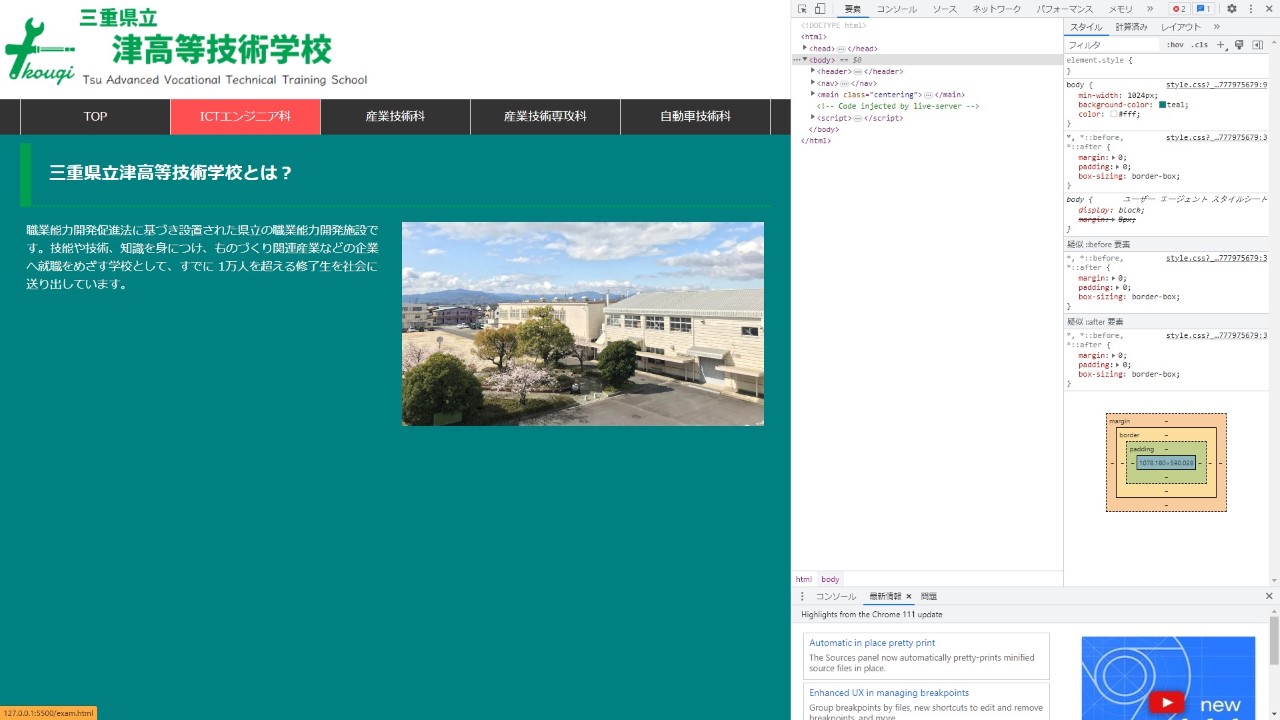
Task: Open the Automatic in place pretty print link
Action: tap(872, 643)
